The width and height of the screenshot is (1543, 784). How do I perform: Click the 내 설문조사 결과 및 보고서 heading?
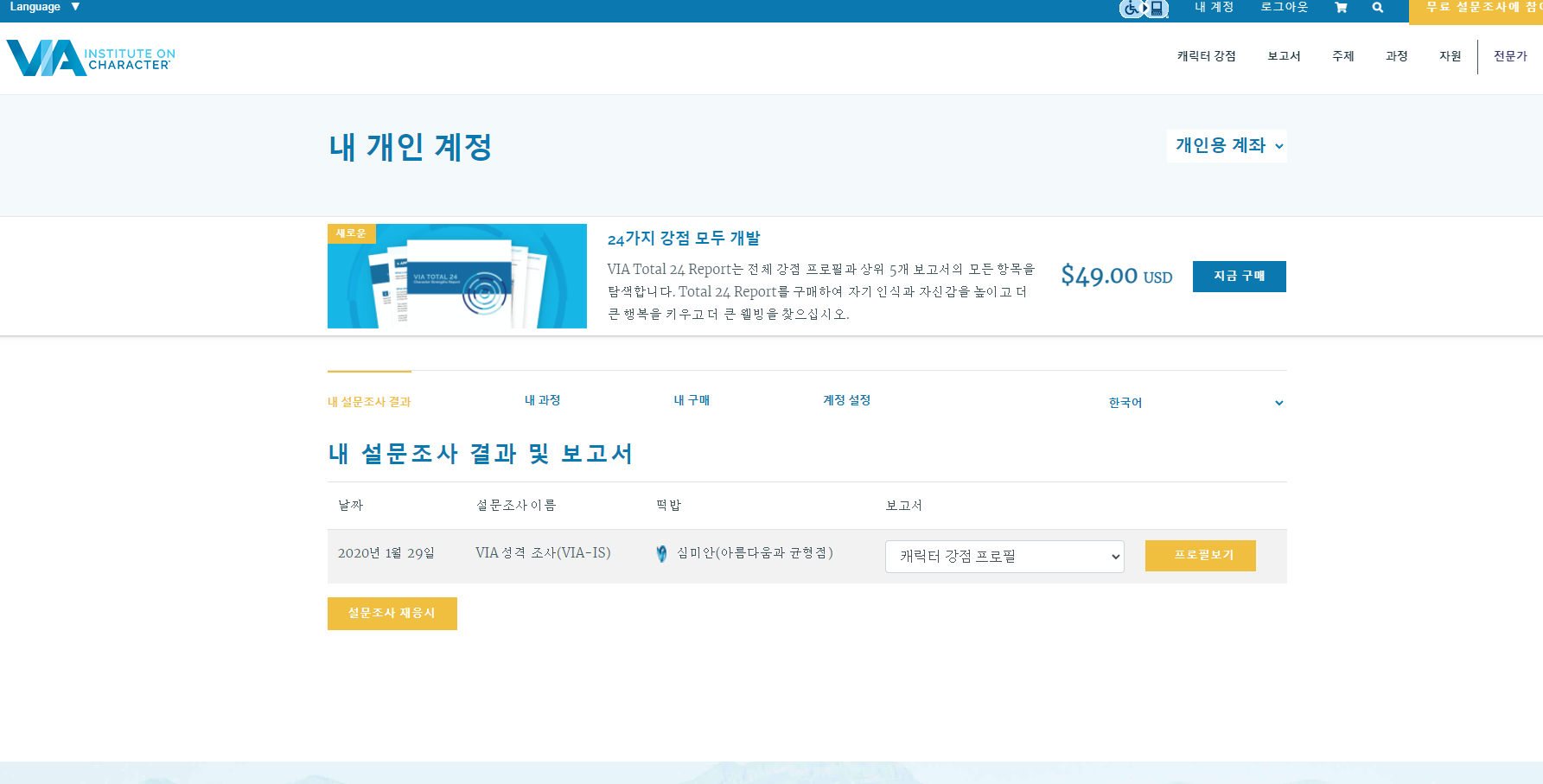click(481, 454)
